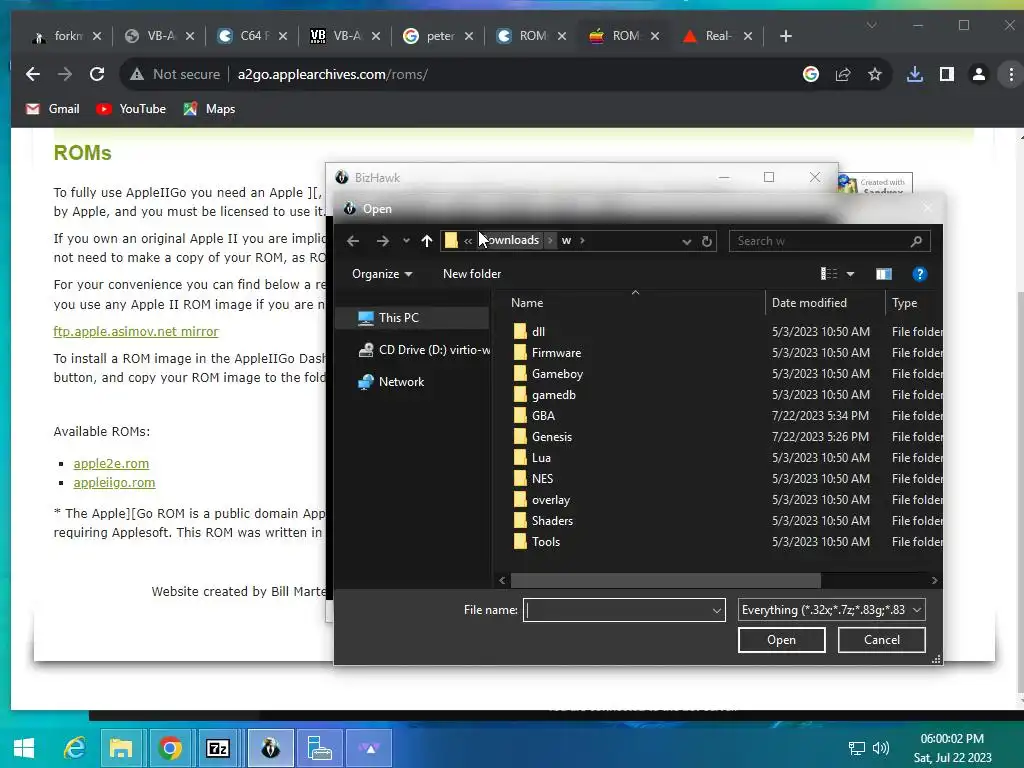This screenshot has height=768, width=1024.
Task: Click the Cancel button
Action: point(882,640)
